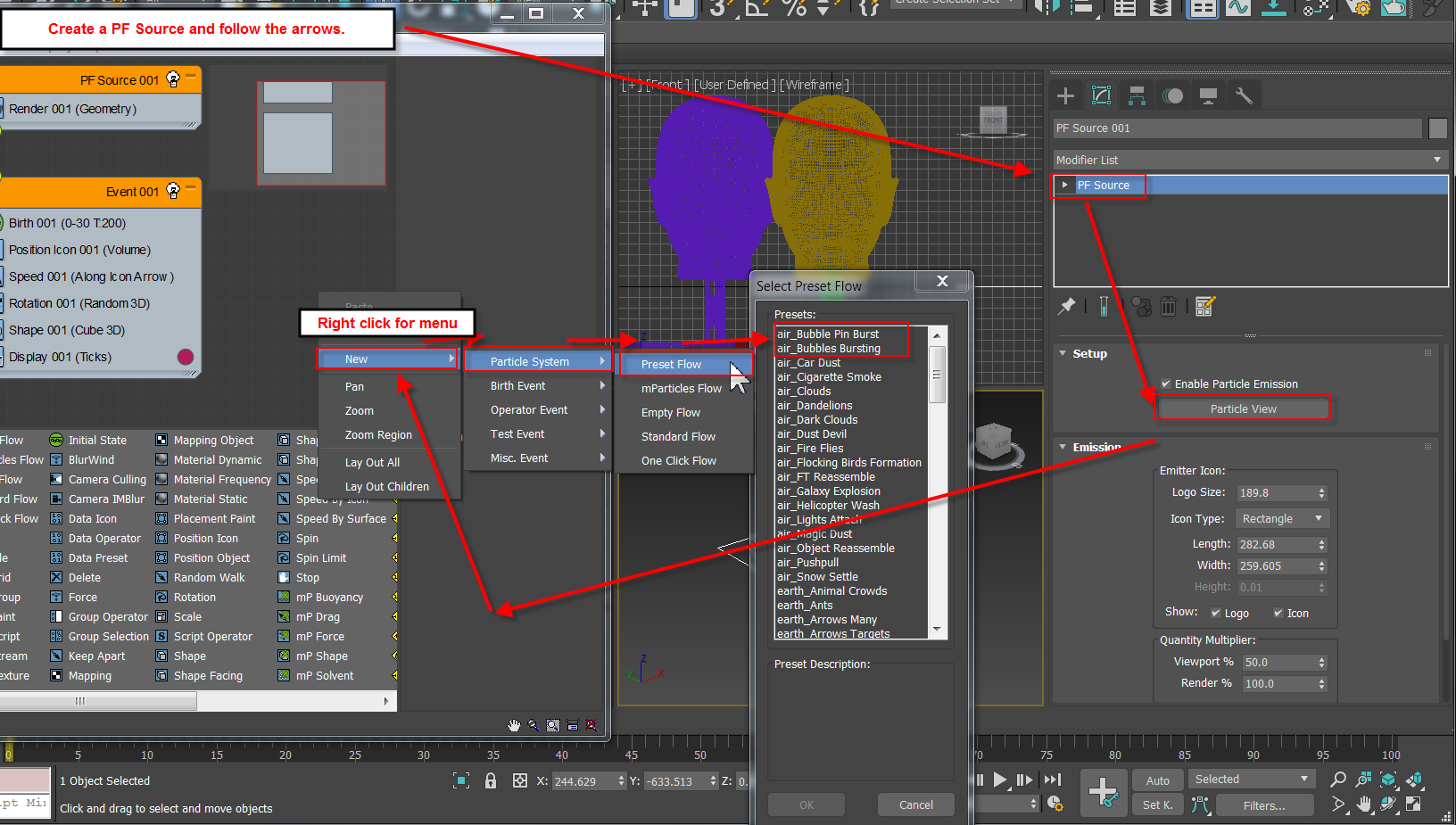Open Time Configuration with clock icon
Image resolution: width=1456 pixels, height=825 pixels.
tap(1055, 804)
